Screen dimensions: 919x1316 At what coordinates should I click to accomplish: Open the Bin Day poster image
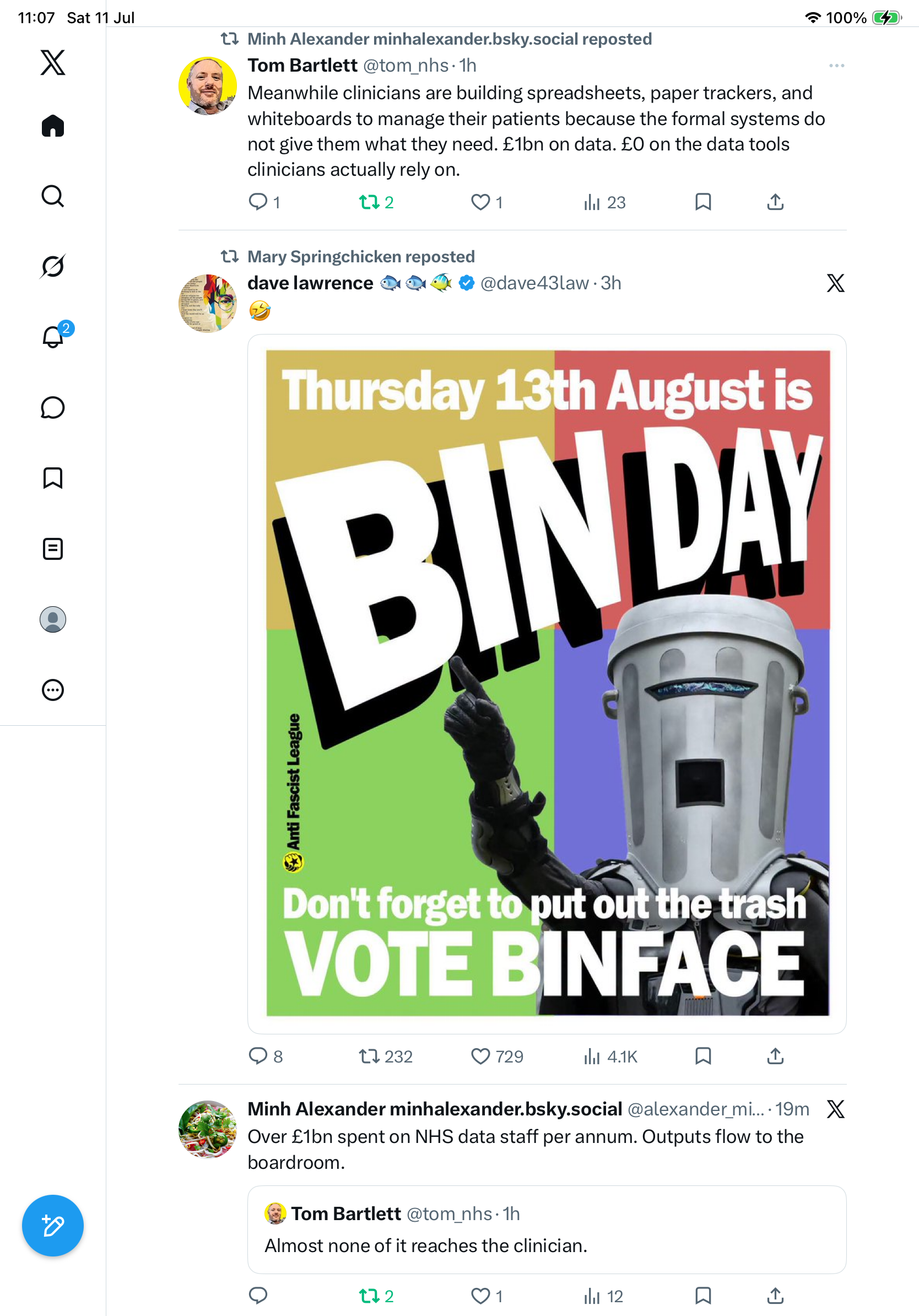(x=547, y=684)
